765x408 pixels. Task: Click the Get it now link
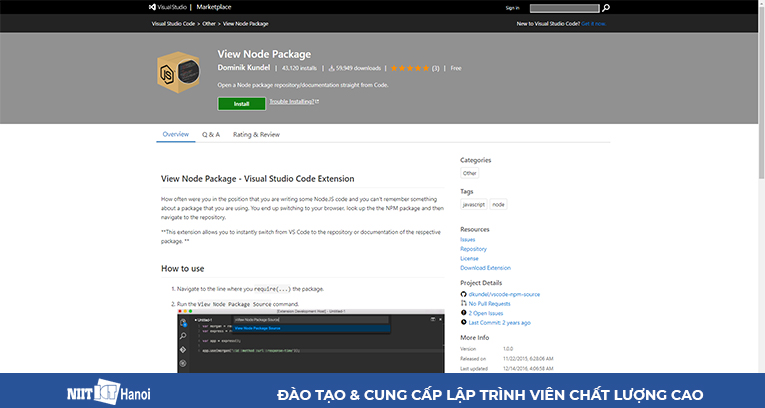pos(594,23)
